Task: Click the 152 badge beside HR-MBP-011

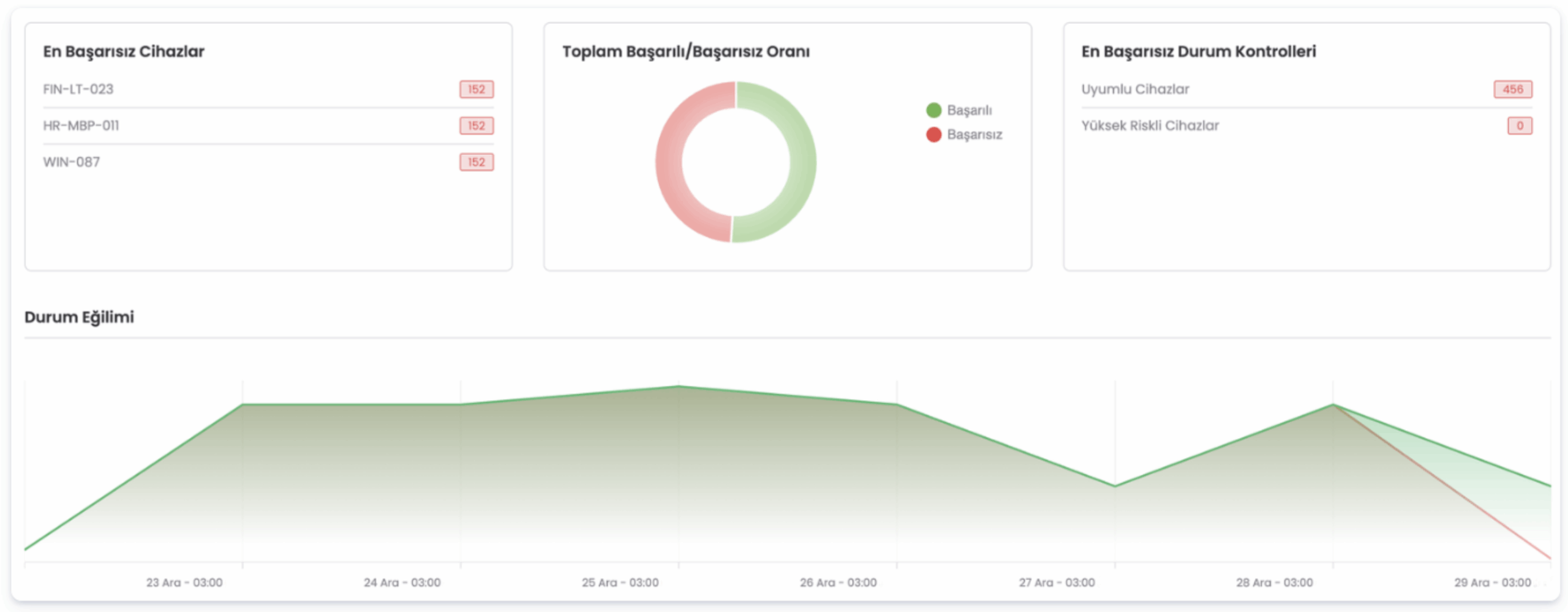Action: click(x=476, y=126)
